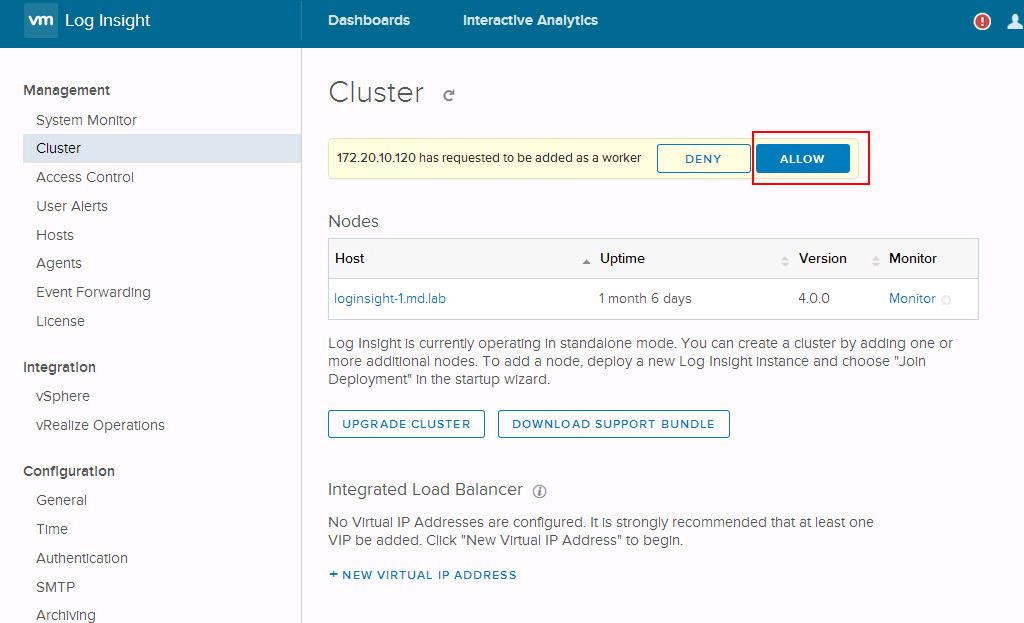The image size is (1024, 623).
Task: Allow the worker node request
Action: tap(802, 159)
